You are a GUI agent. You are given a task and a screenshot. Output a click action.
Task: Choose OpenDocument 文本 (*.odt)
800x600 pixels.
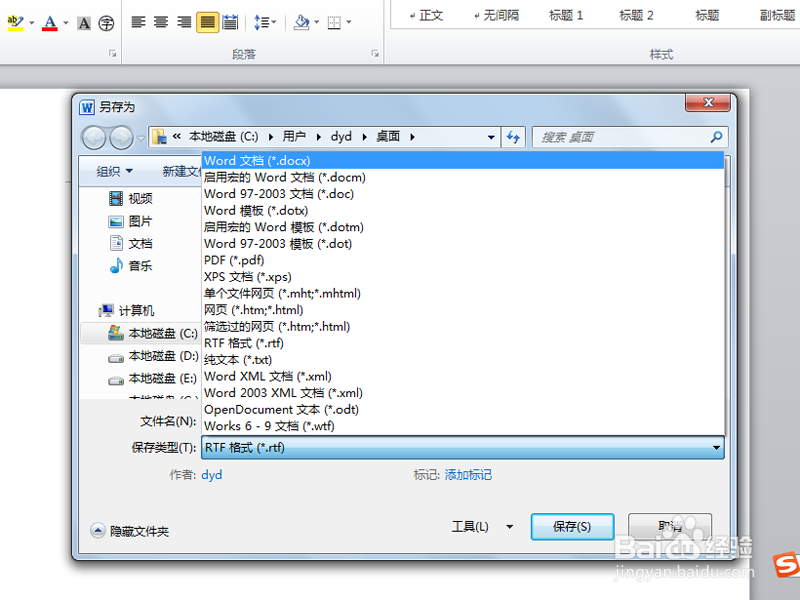463,410
